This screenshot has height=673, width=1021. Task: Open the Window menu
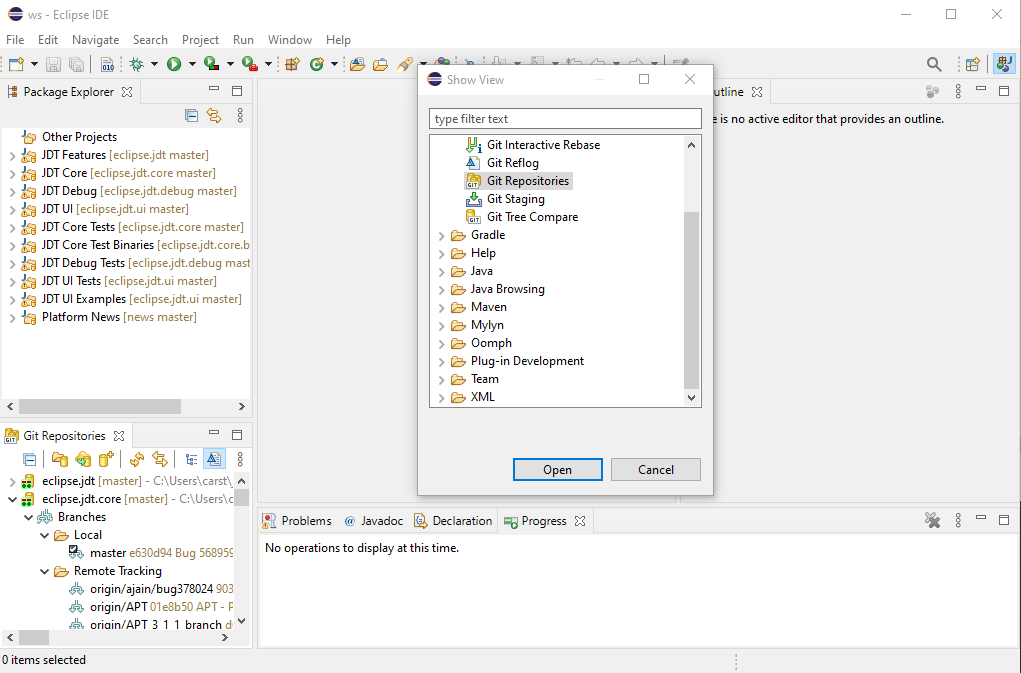[x=290, y=40]
